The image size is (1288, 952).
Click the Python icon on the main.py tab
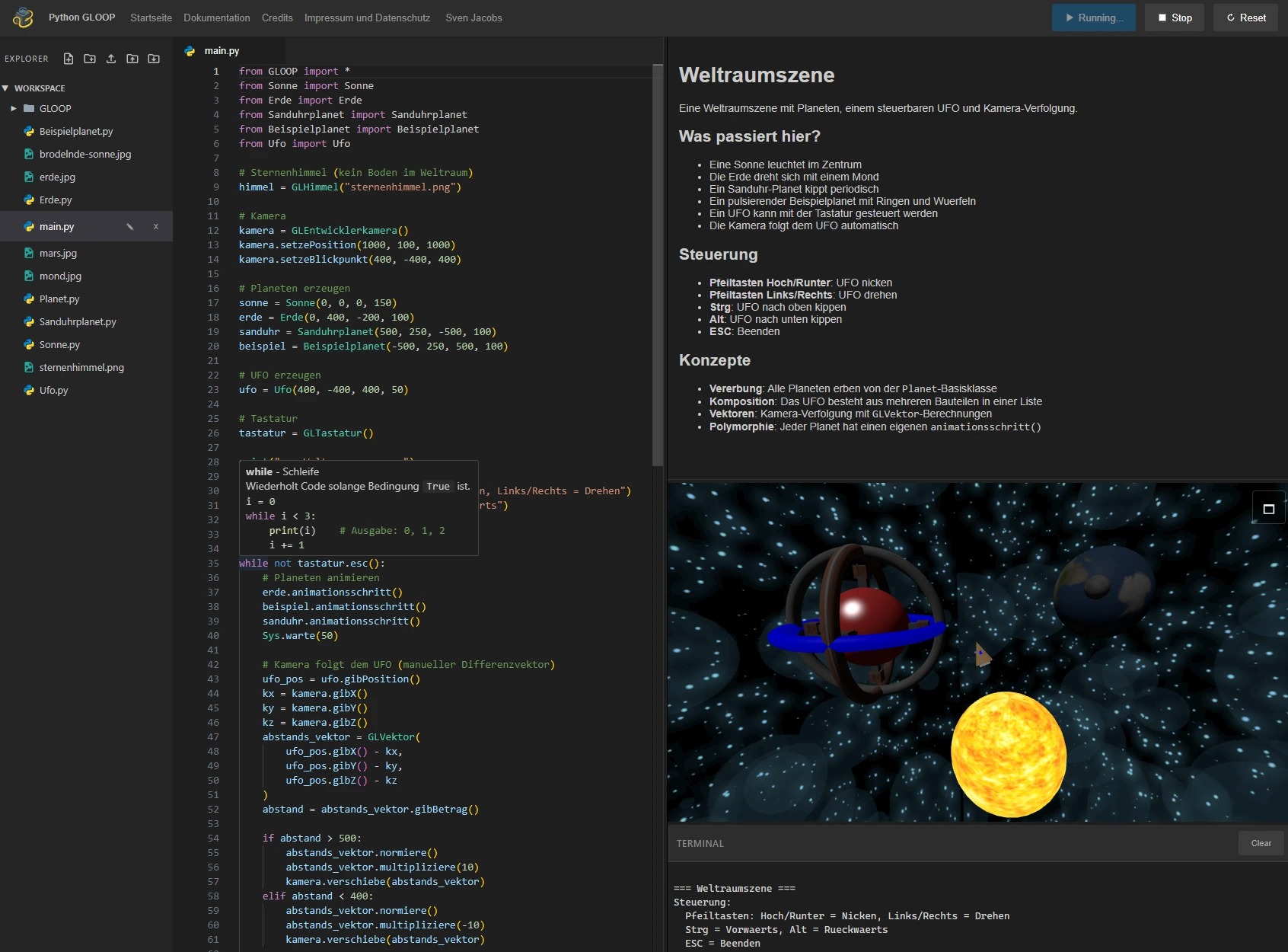pos(188,50)
